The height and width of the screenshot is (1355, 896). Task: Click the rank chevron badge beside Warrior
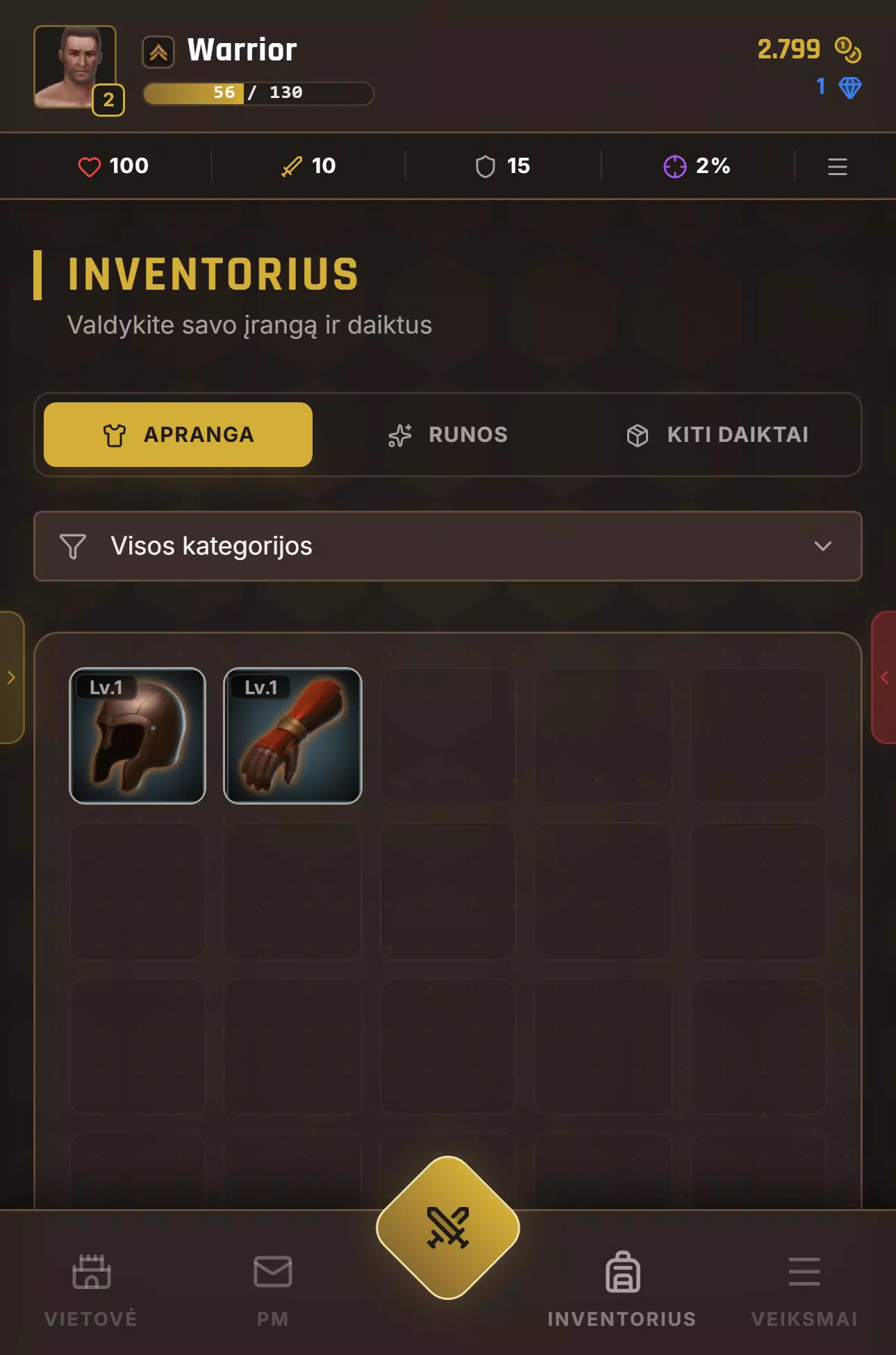(x=158, y=52)
